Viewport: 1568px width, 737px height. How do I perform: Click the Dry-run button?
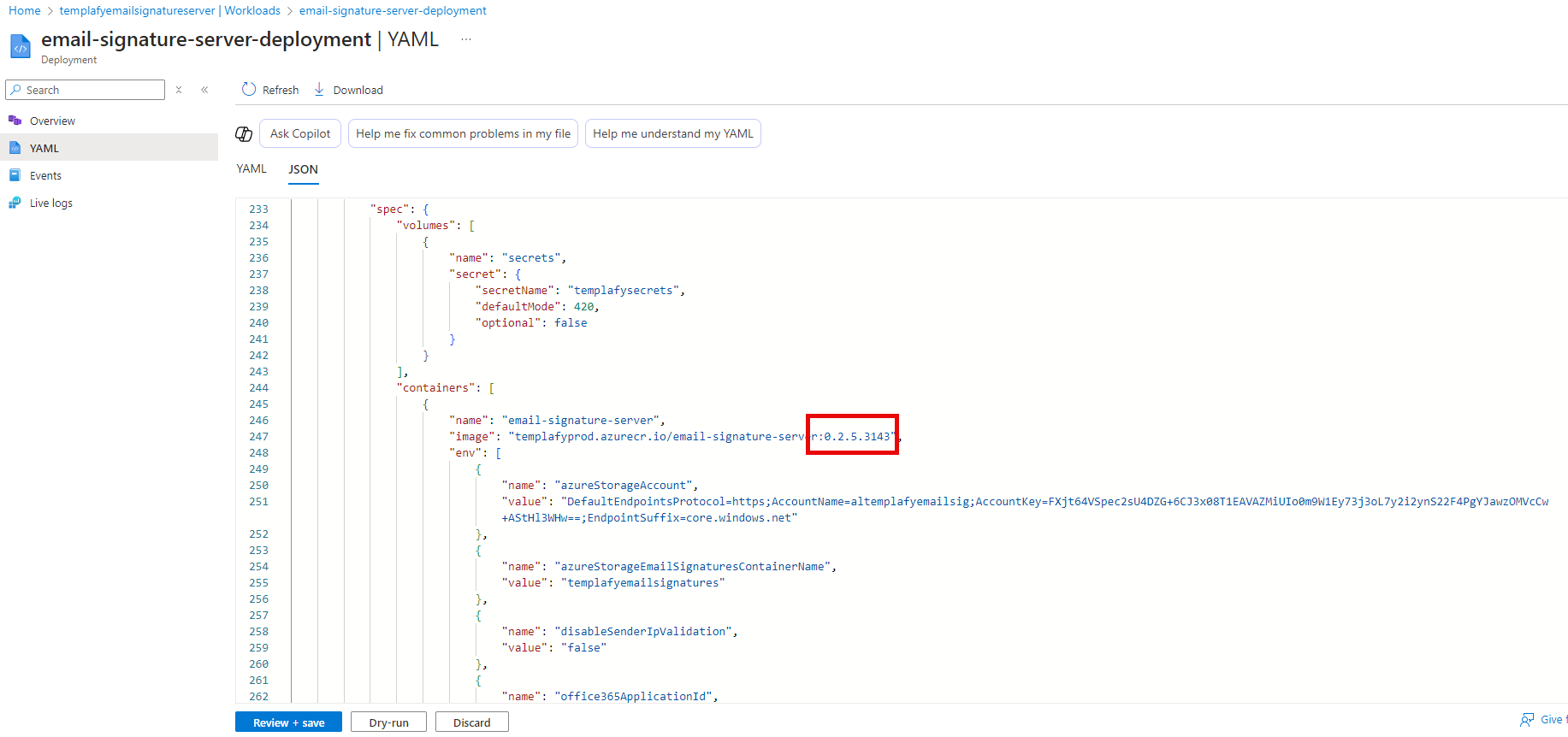tap(388, 722)
